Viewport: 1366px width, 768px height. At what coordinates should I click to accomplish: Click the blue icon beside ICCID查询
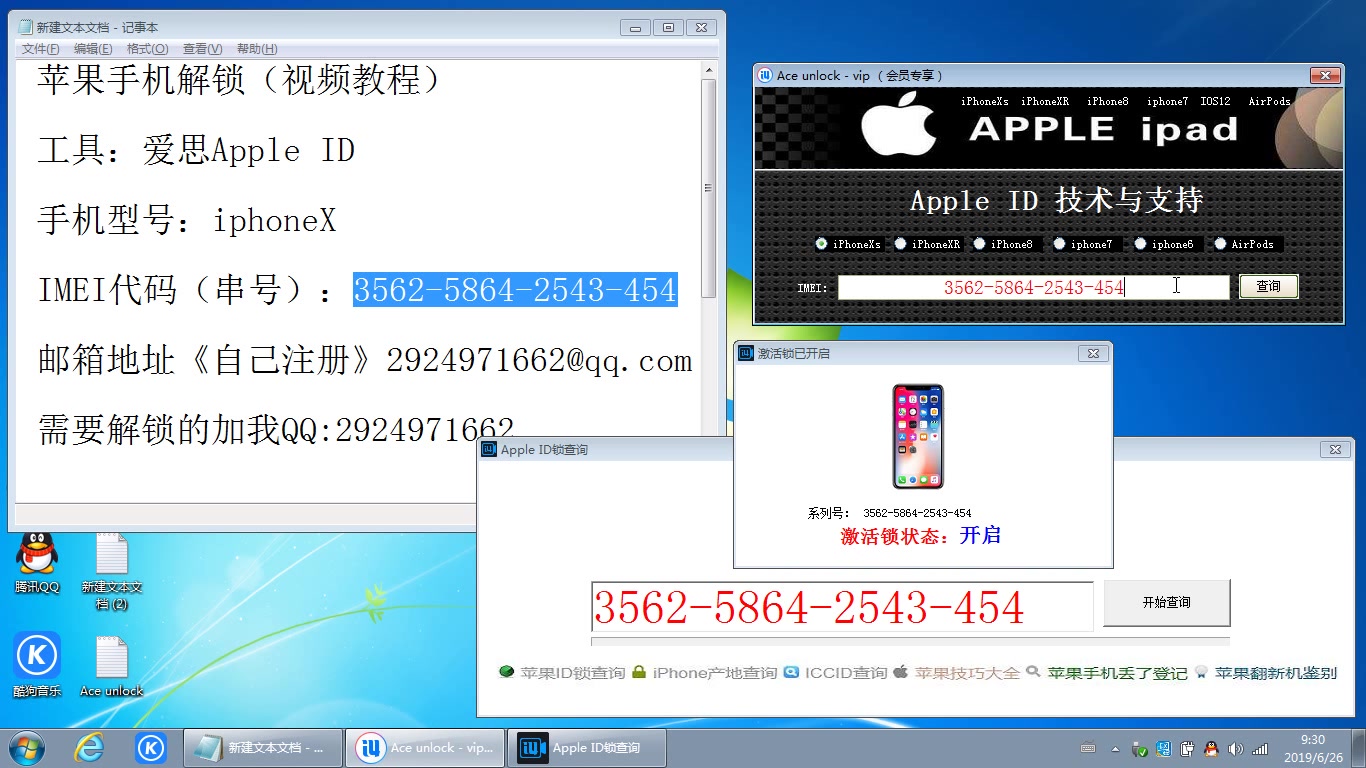[791, 672]
